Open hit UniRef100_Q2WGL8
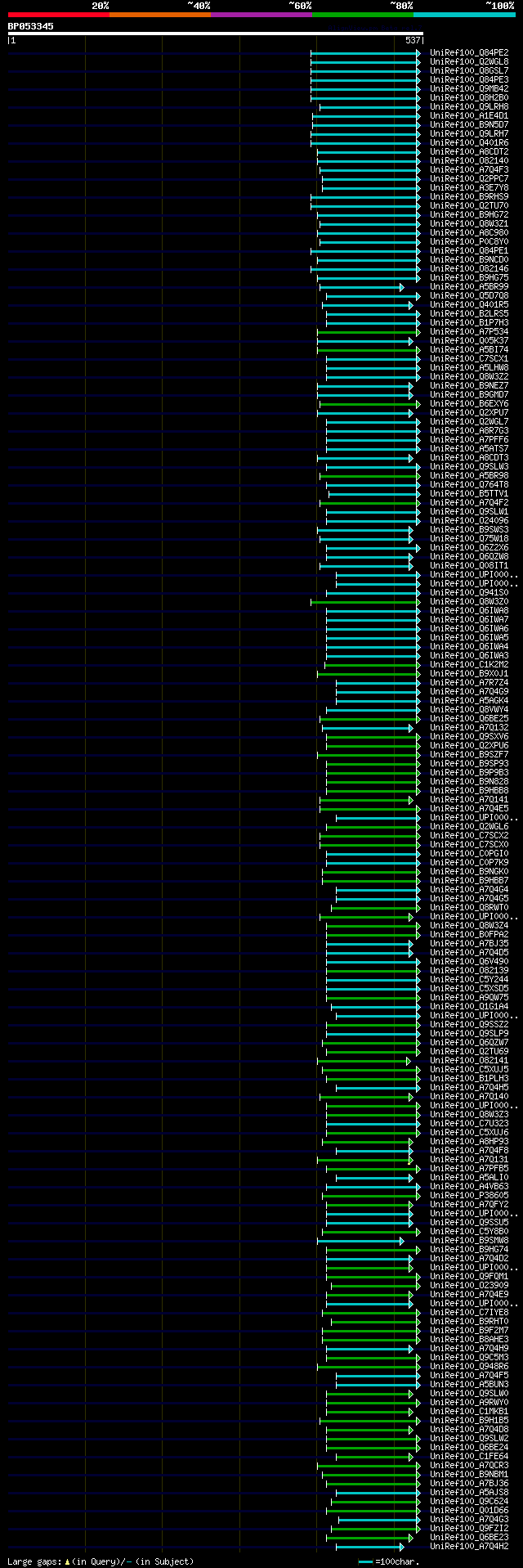Image resolution: width=523 pixels, height=1568 pixels. tap(469, 61)
